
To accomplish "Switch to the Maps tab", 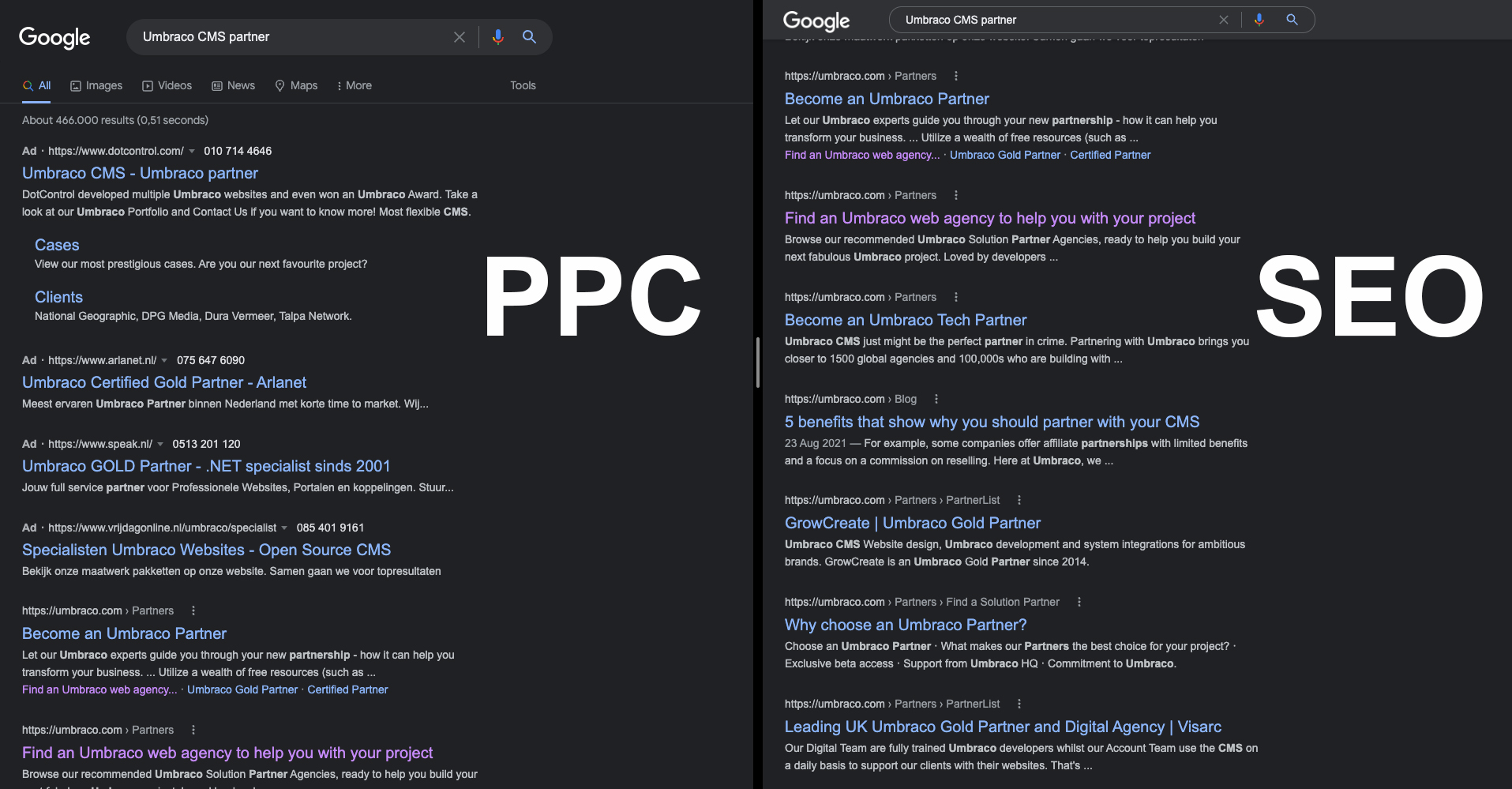I will point(296,85).
